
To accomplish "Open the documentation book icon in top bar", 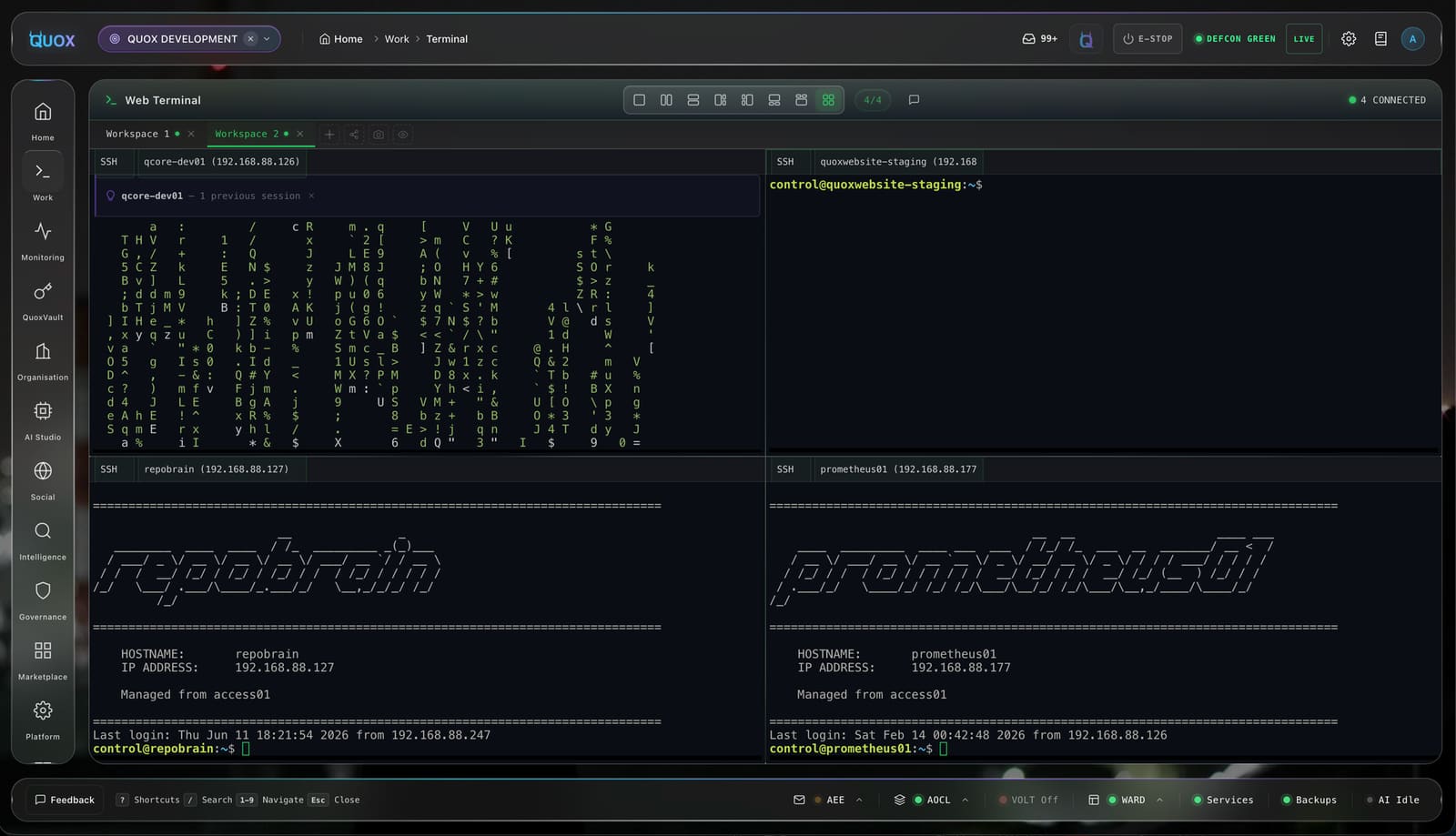I will (1380, 39).
